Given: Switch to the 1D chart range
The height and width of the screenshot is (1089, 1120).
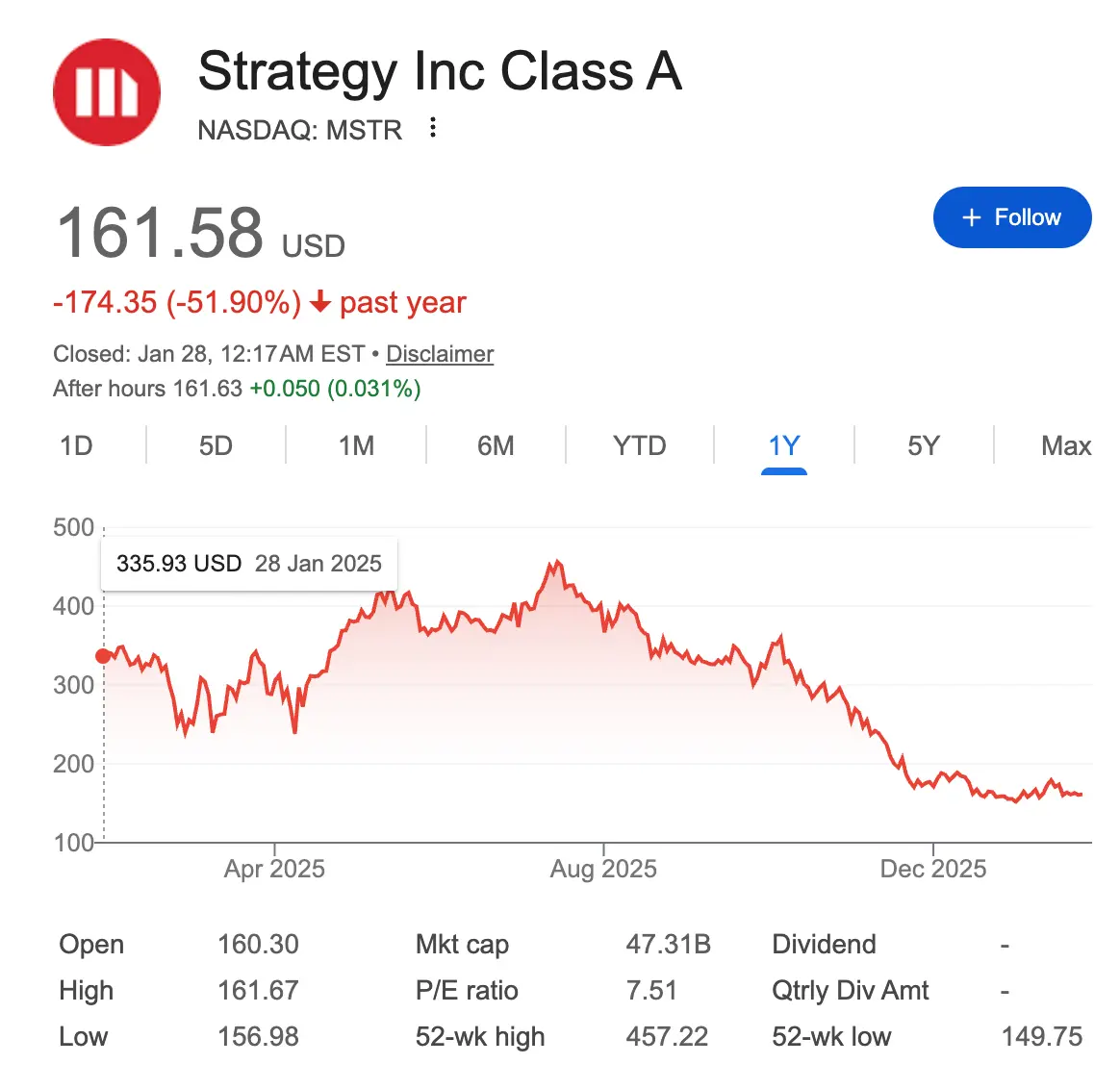Looking at the screenshot, I should 76,446.
